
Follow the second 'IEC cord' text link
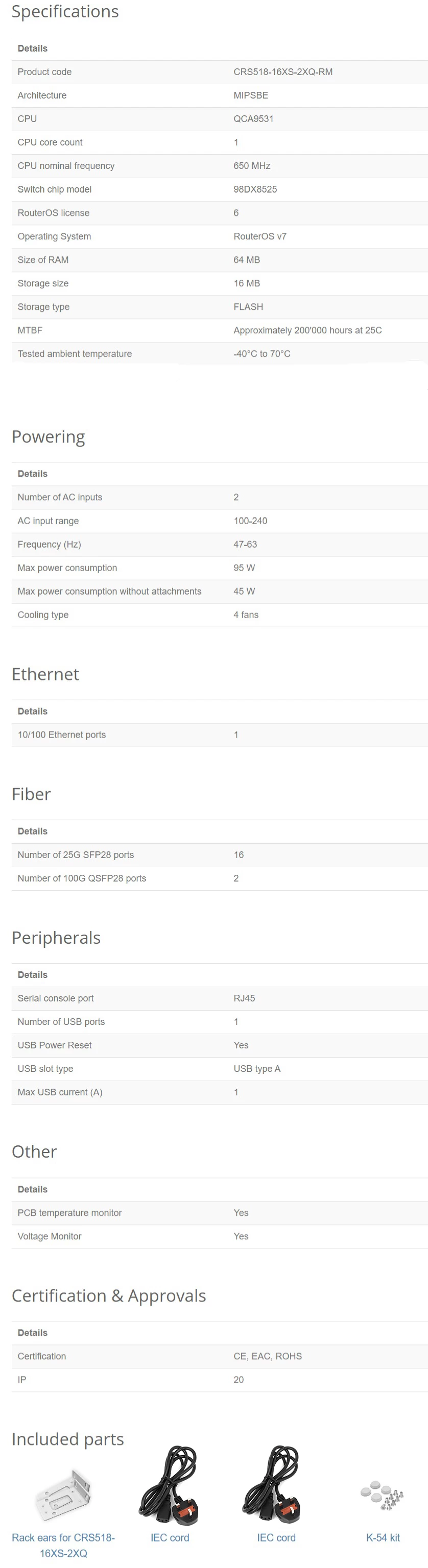276,1537
